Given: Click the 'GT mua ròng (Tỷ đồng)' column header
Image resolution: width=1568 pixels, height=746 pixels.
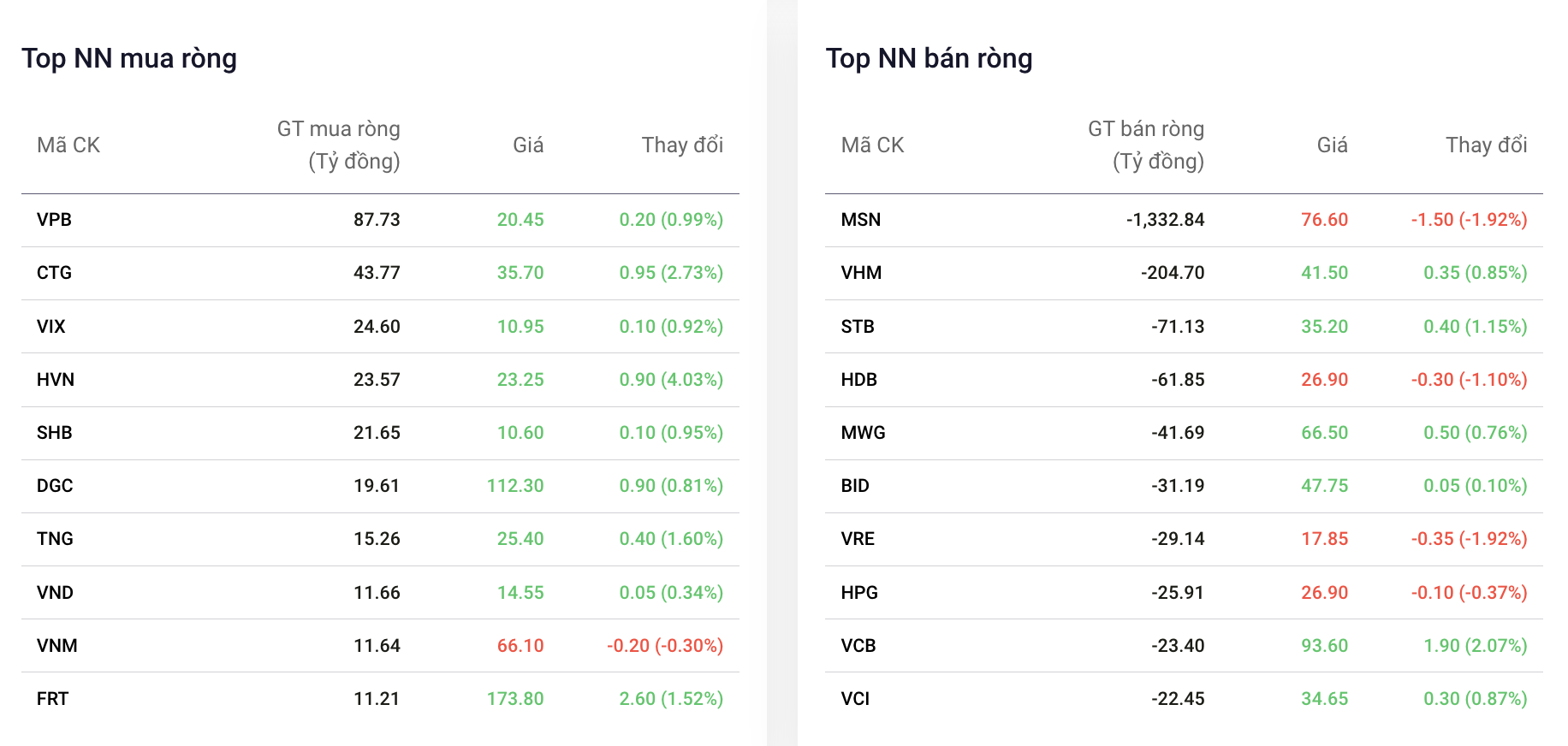Looking at the screenshot, I should coord(339,145).
